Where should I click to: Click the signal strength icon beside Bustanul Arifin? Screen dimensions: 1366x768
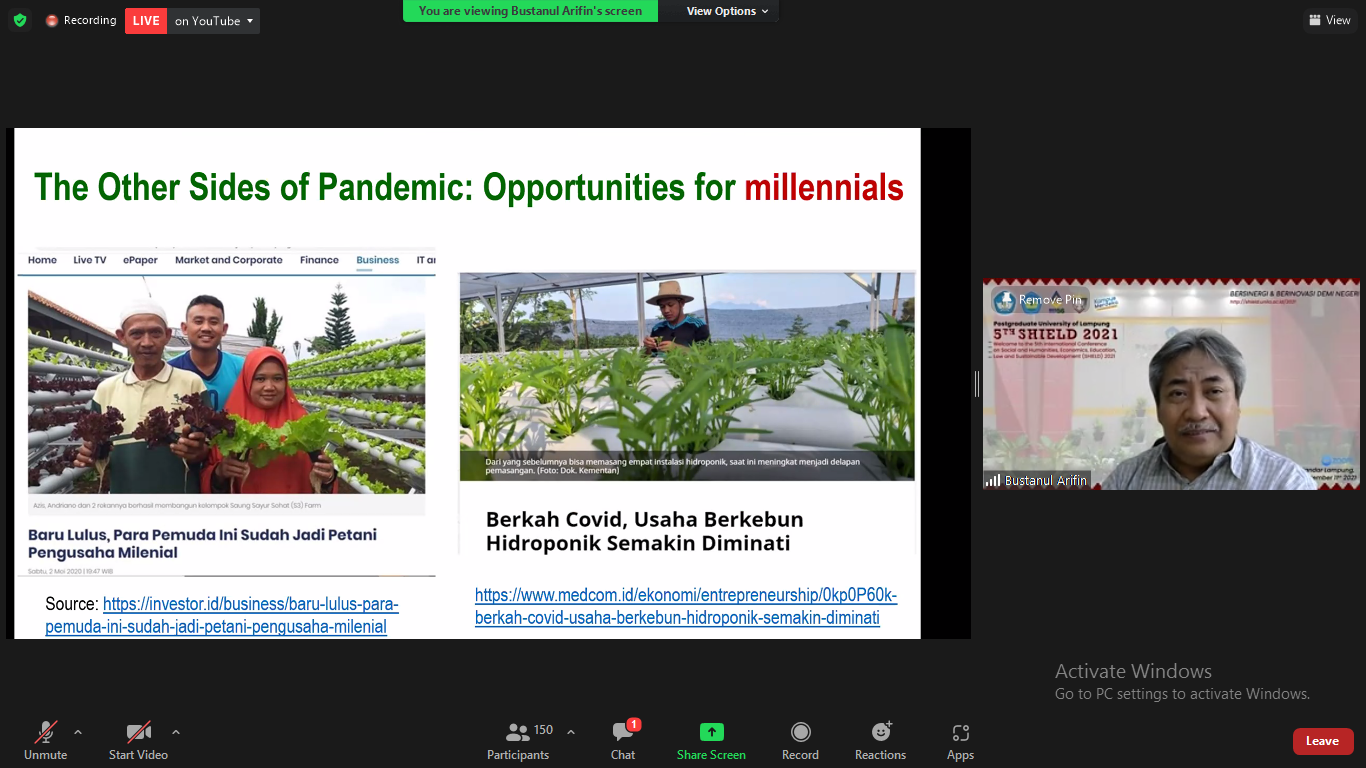[993, 481]
